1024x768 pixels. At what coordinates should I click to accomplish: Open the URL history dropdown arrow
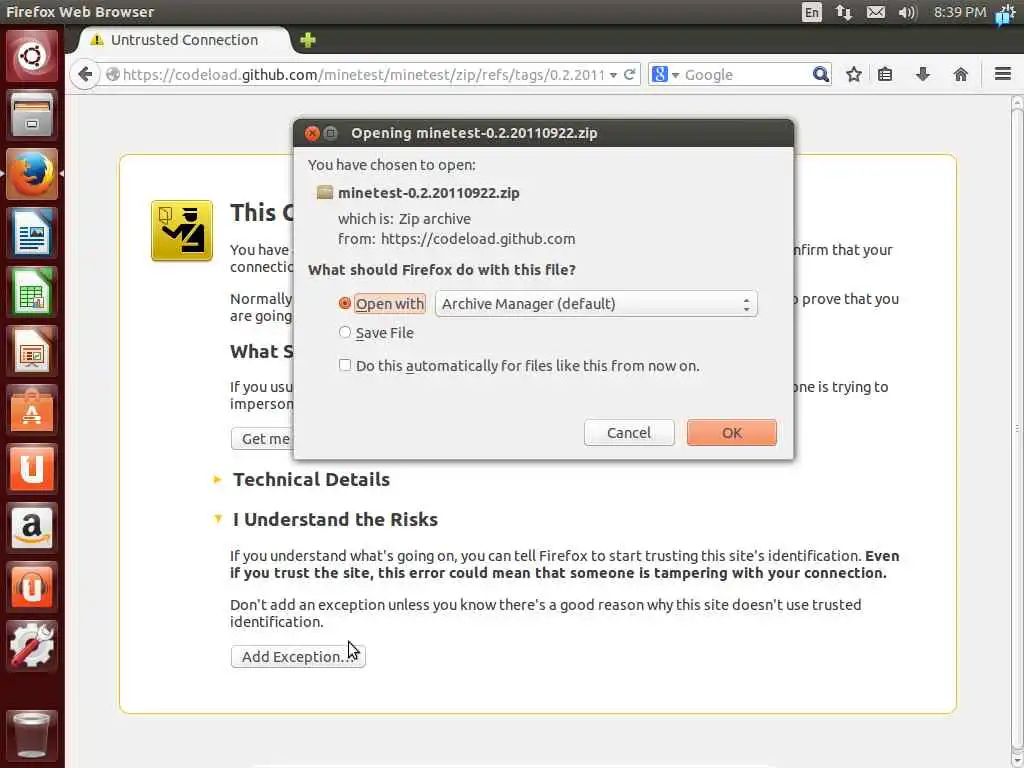(x=613, y=75)
